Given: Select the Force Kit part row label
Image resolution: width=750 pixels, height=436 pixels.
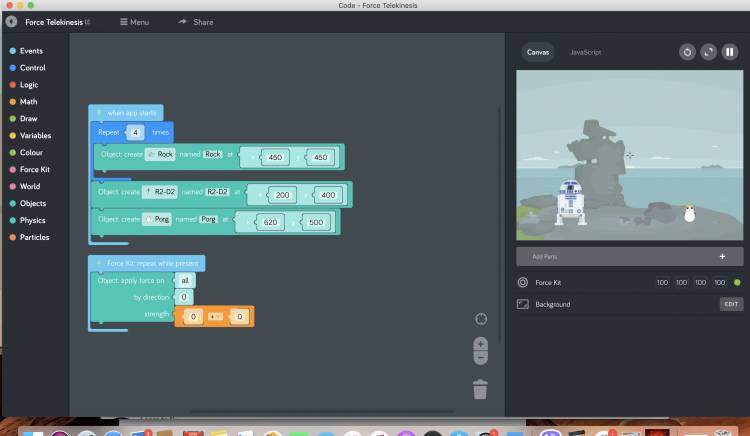Looking at the screenshot, I should coord(548,283).
